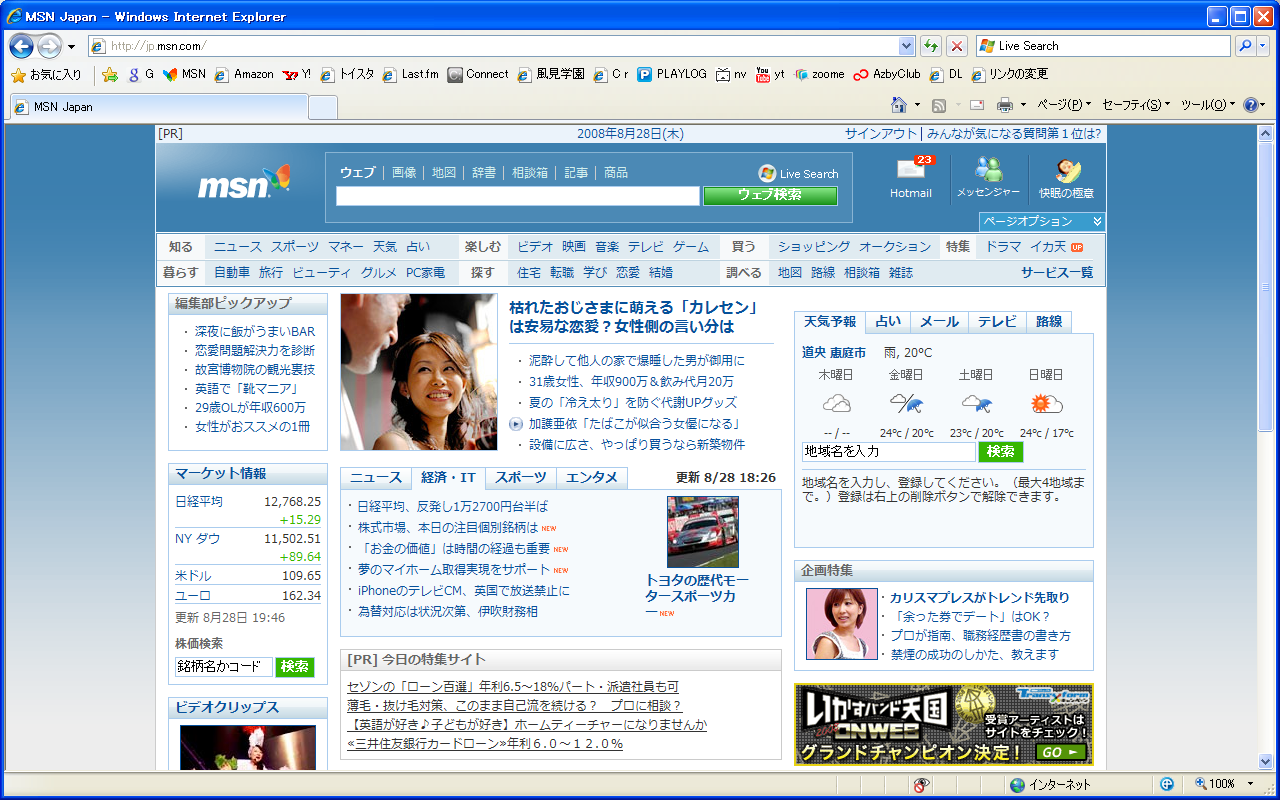The image size is (1280, 800).
Task: Open the Home button dropdown arrow
Action: tap(916, 105)
